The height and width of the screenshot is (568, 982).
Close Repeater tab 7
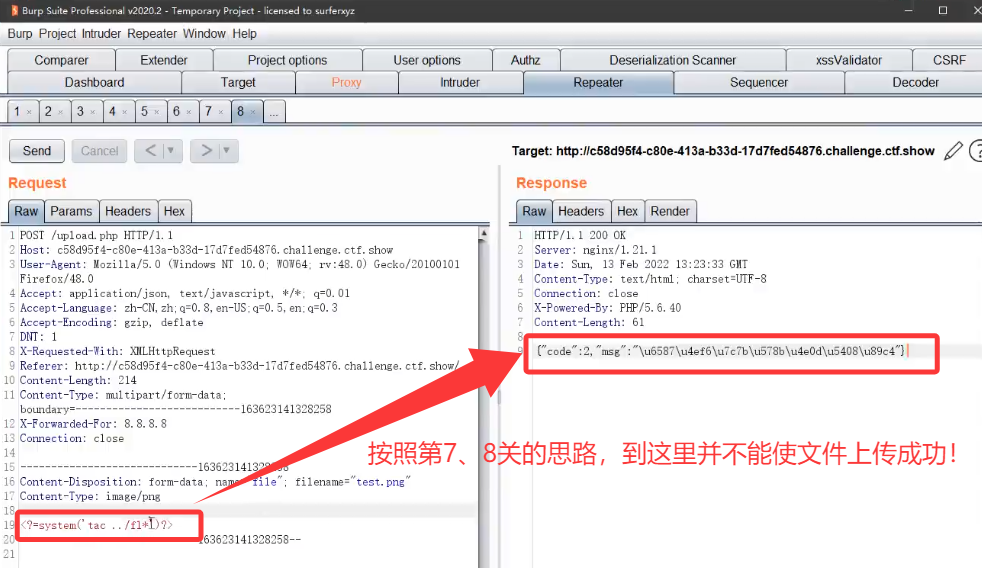221,112
